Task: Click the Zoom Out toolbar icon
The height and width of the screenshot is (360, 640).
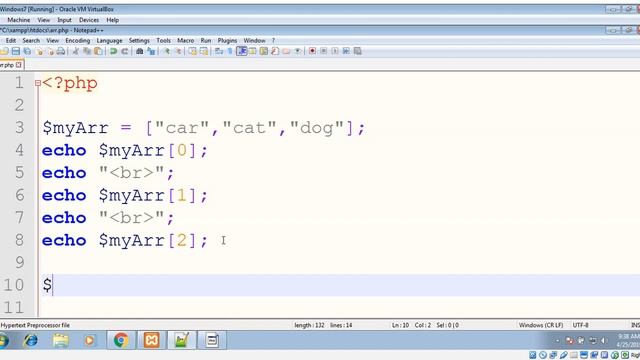Action: [x=178, y=51]
